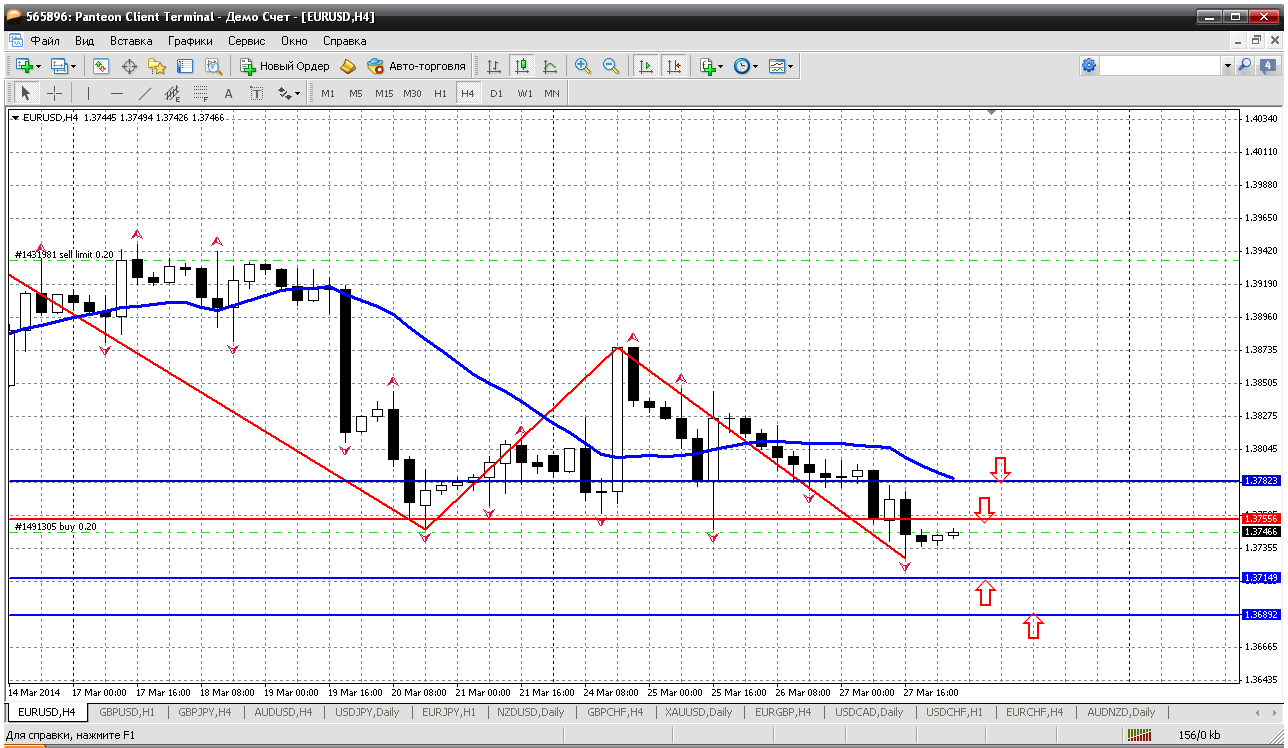Open the Файл menu
Image resolution: width=1288 pixels, height=748 pixels.
pyautogui.click(x=45, y=41)
